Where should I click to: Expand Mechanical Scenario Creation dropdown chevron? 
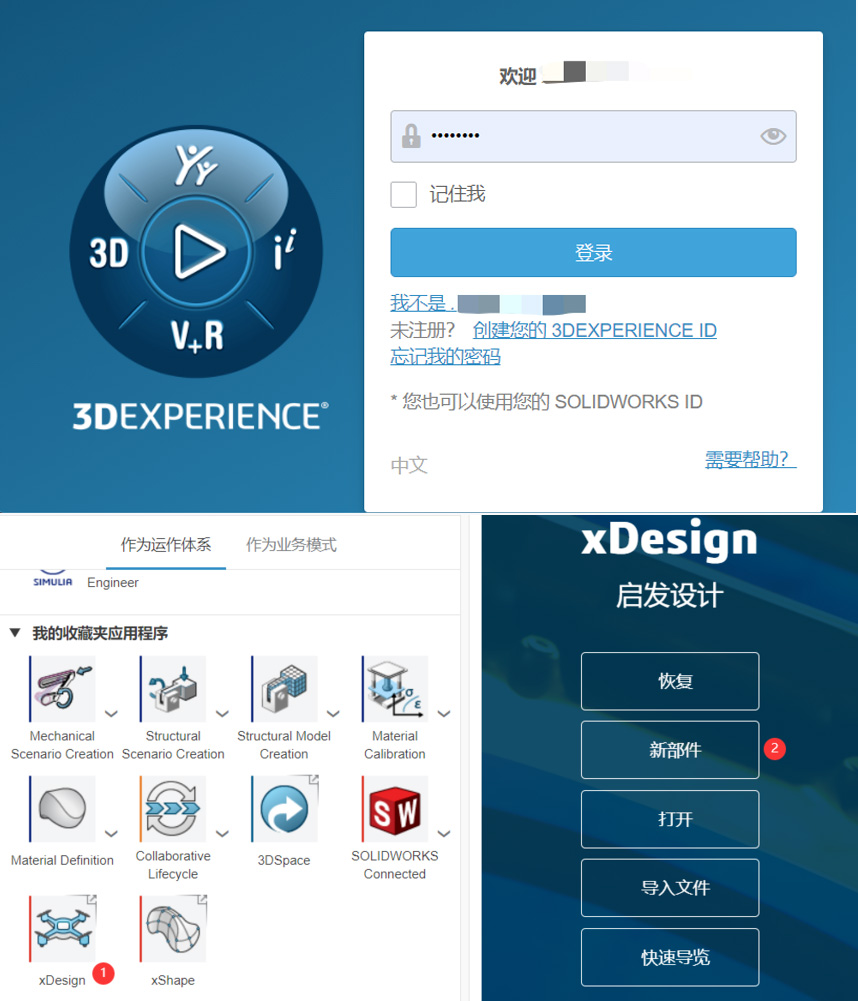click(112, 713)
